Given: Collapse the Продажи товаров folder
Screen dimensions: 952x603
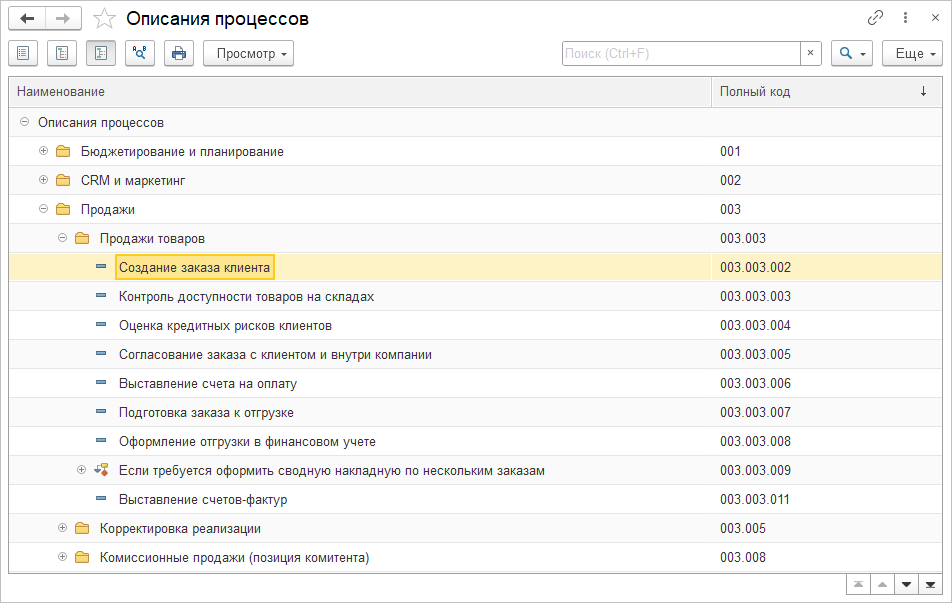Looking at the screenshot, I should point(62,238).
